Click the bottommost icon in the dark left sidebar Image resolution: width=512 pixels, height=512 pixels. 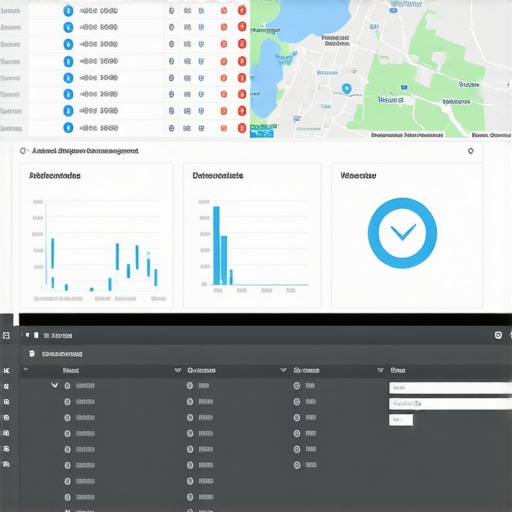tap(6, 464)
